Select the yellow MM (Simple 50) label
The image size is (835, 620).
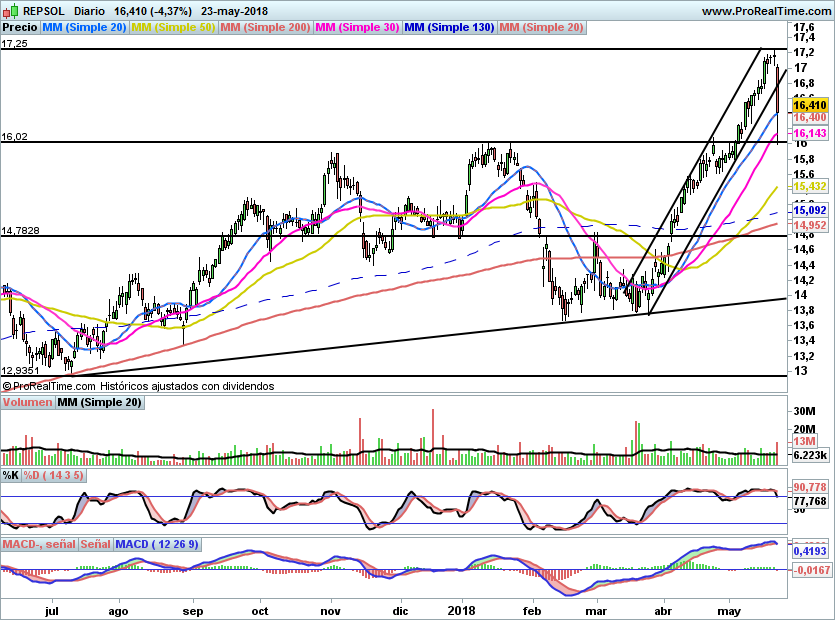(173, 27)
